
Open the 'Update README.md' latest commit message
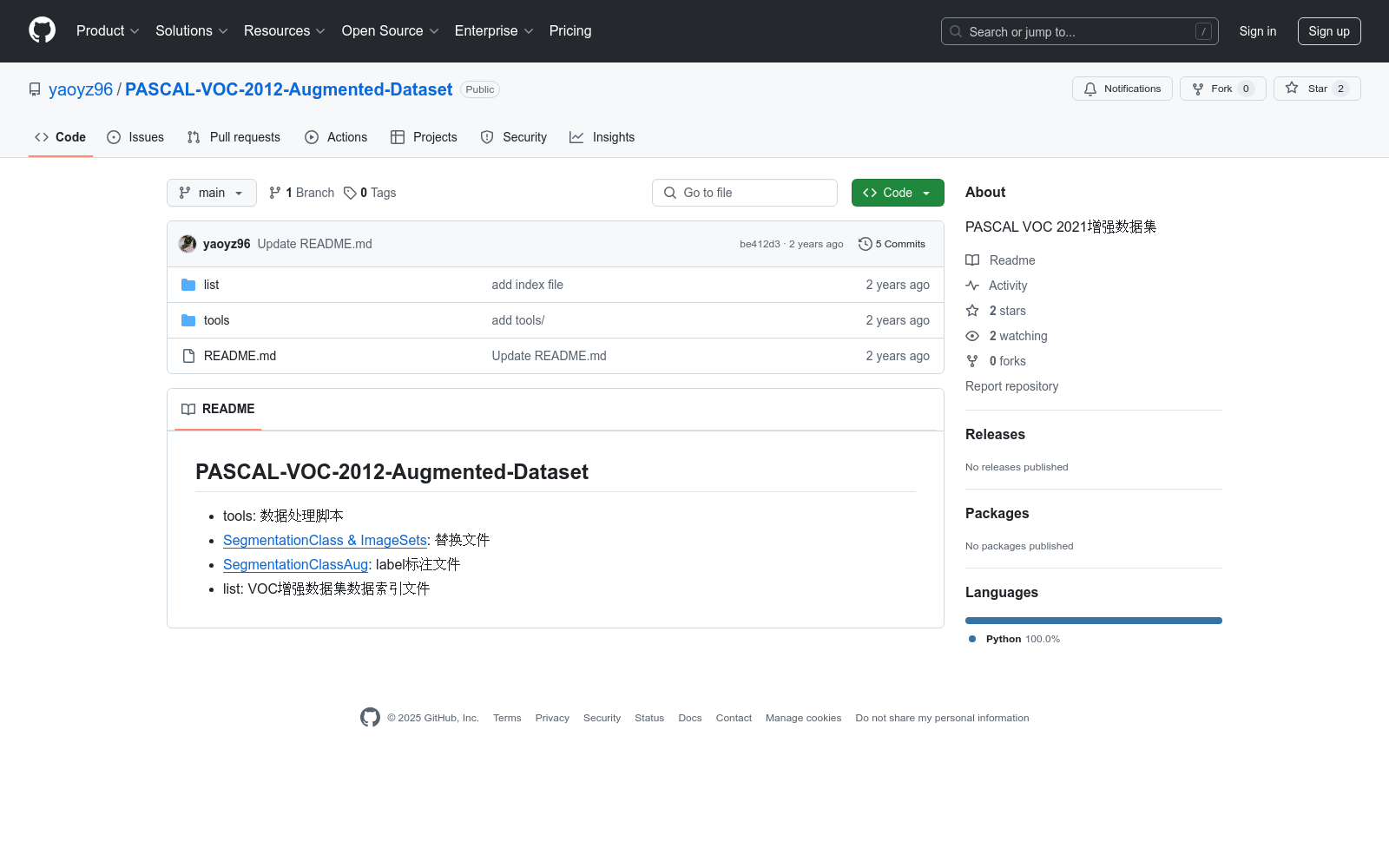point(314,244)
